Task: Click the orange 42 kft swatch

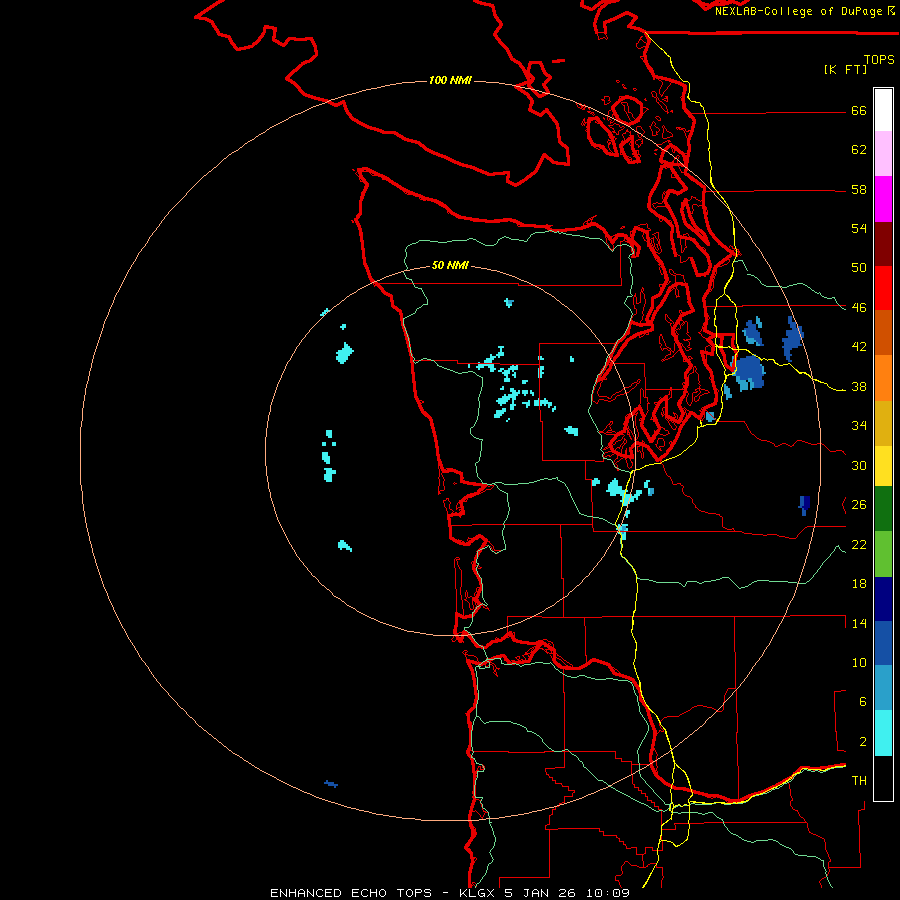Action: [x=883, y=378]
